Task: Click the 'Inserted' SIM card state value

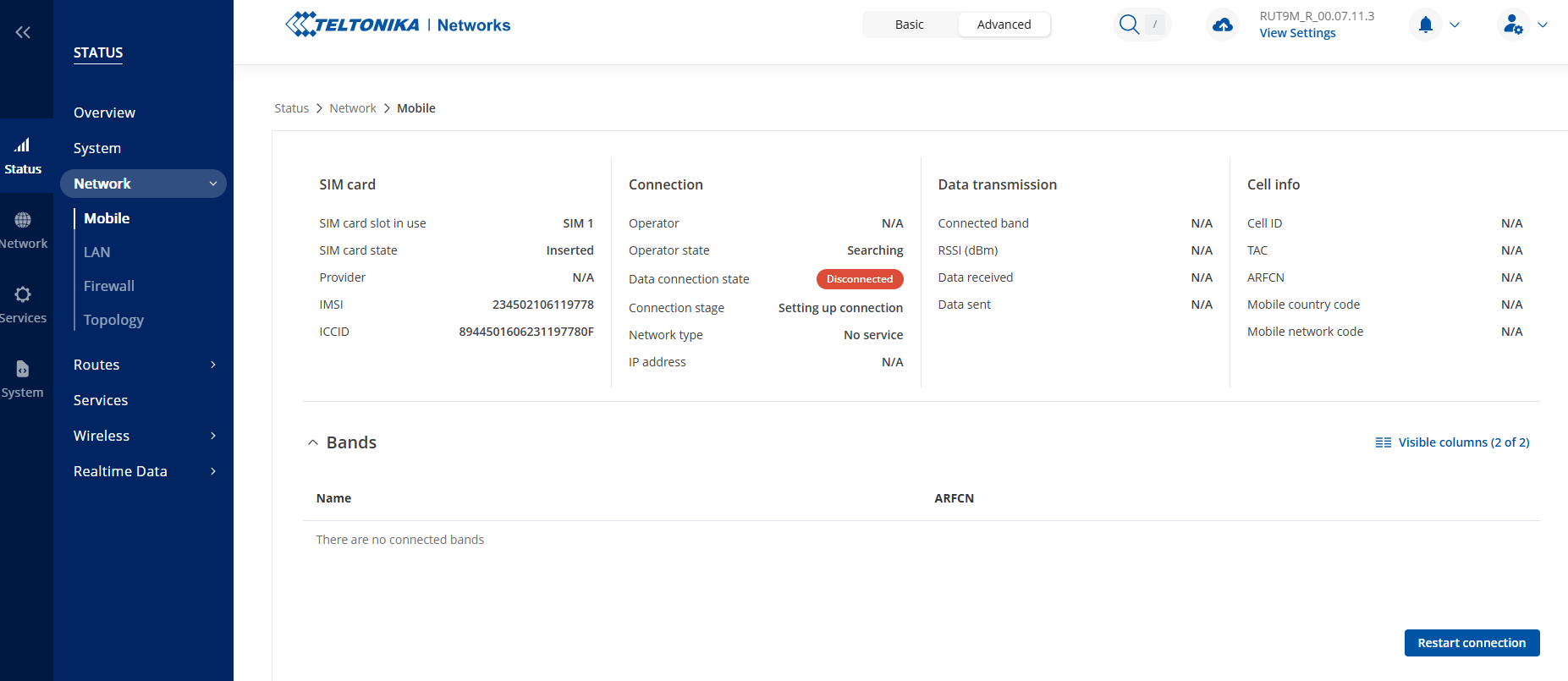Action: (x=569, y=250)
